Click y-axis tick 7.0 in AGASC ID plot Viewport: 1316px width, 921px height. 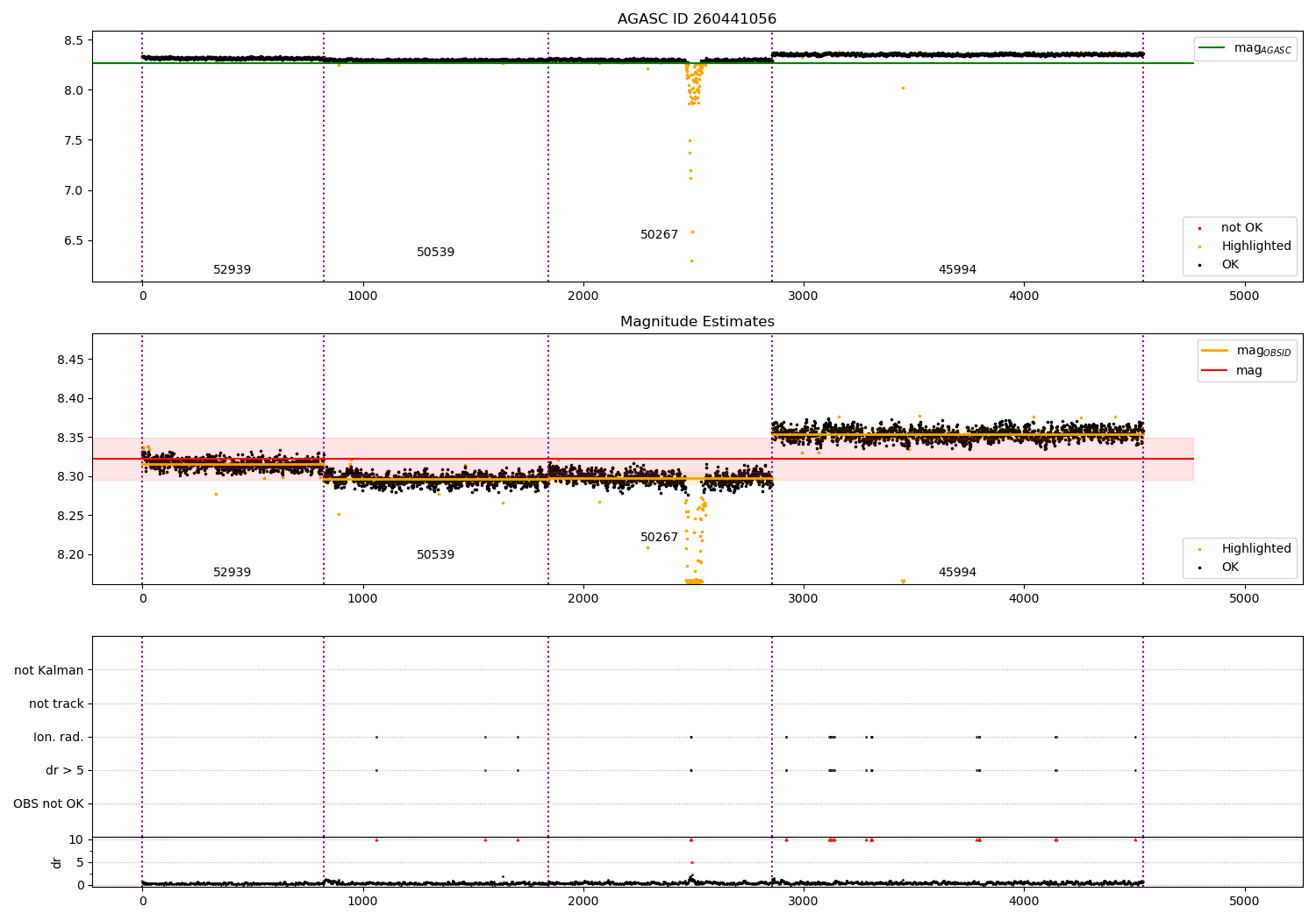pyautogui.click(x=74, y=190)
